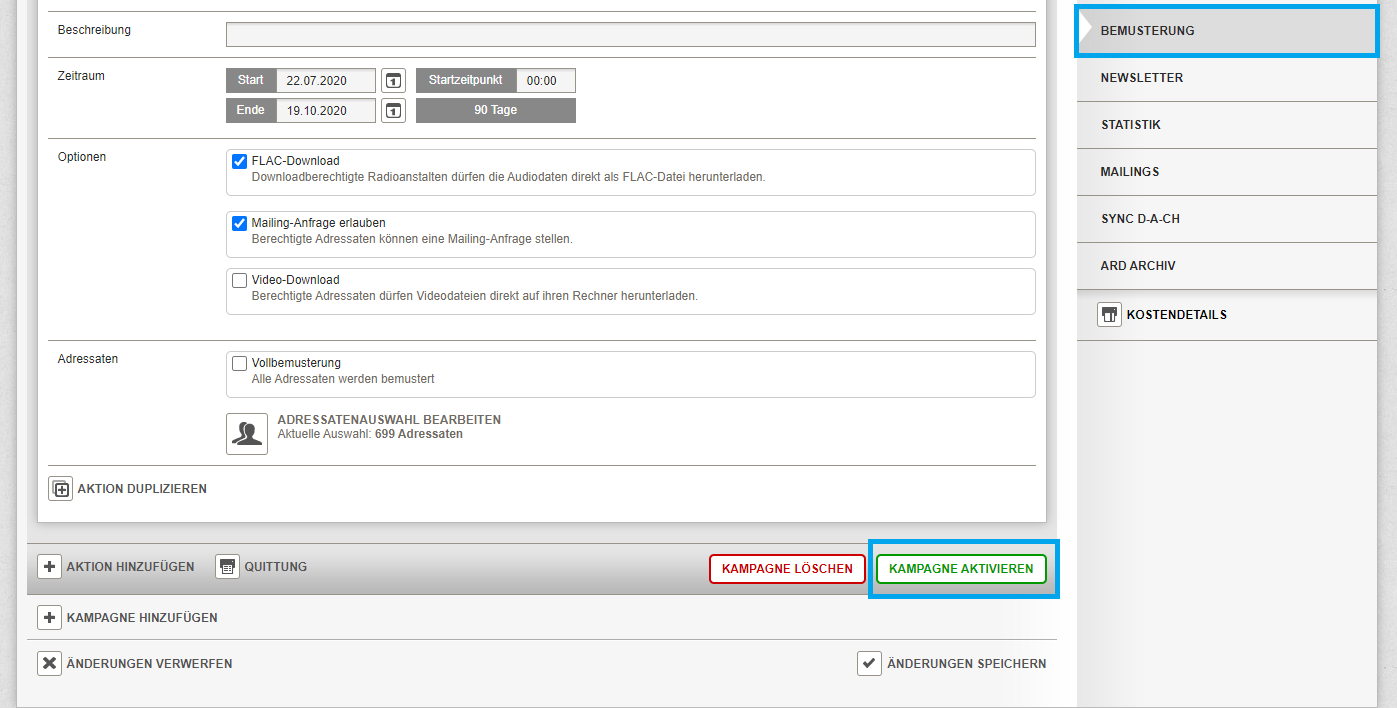Enable the Video-Download checkbox
The image size is (1397, 708).
240,281
